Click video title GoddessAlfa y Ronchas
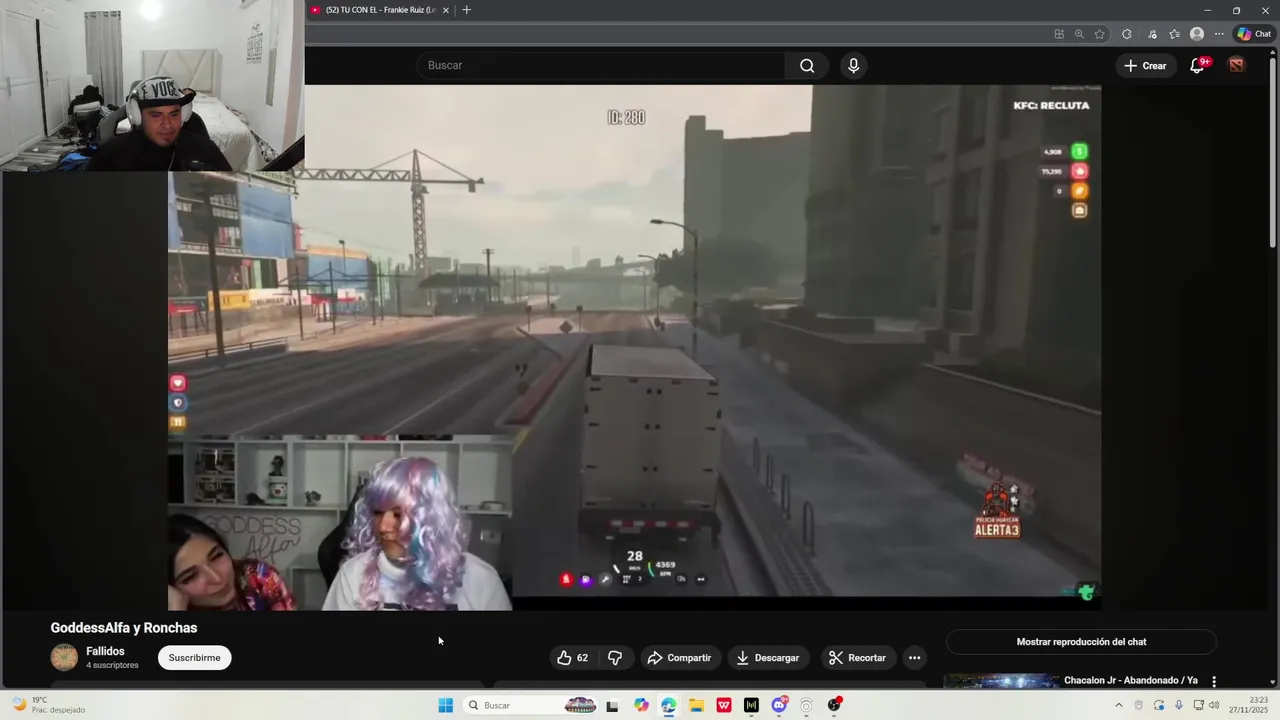This screenshot has height=720, width=1280. [124, 628]
